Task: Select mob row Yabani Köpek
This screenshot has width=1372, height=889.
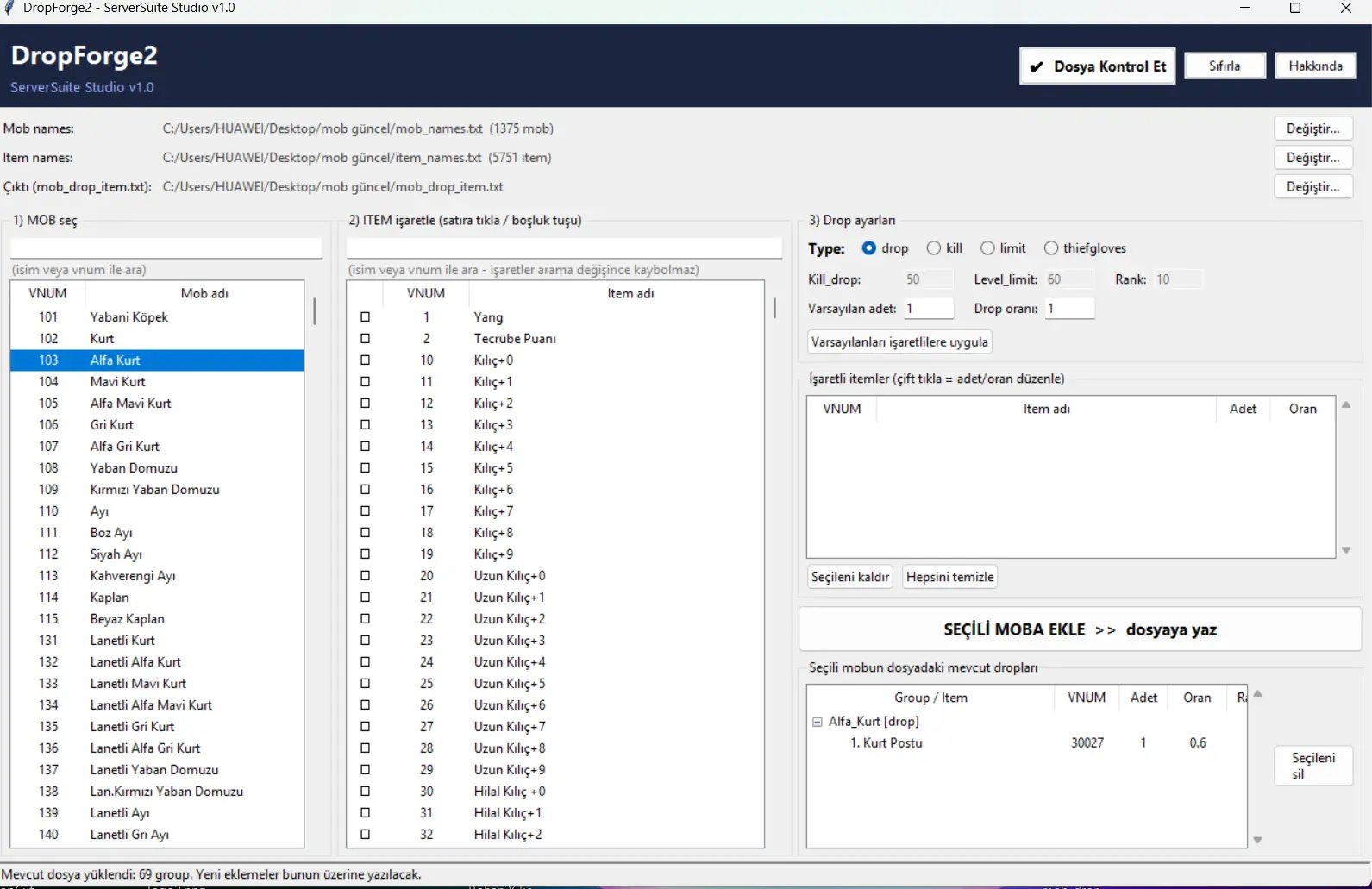Action: (x=157, y=317)
